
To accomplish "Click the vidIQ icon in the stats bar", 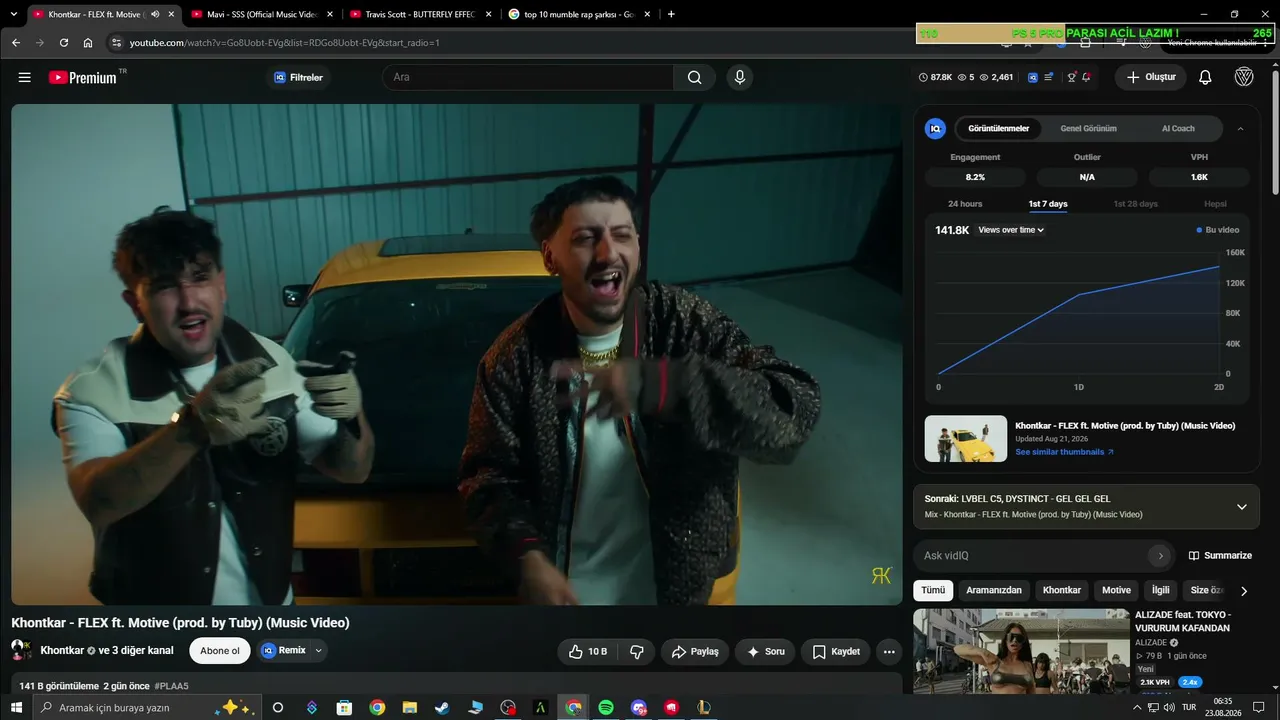I will (x=1033, y=77).
